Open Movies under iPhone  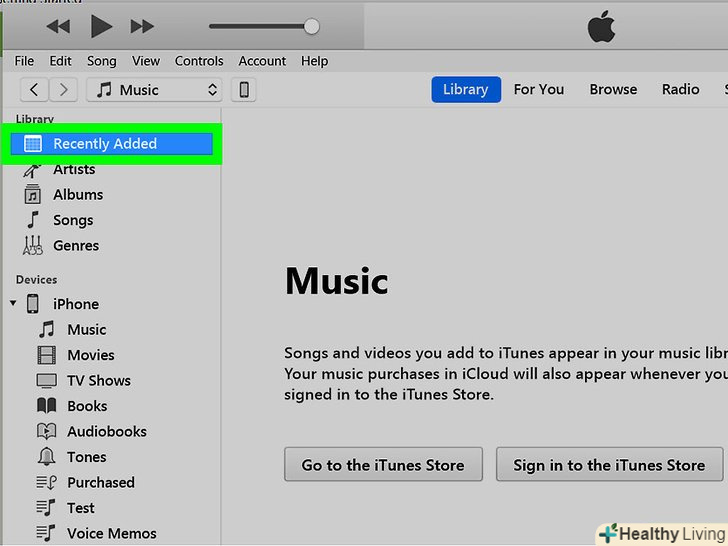[x=91, y=355]
